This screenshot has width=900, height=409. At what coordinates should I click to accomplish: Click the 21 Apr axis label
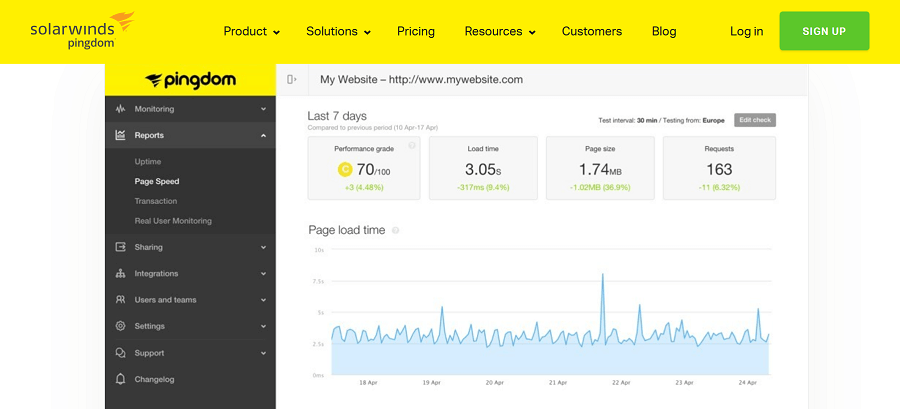point(560,382)
